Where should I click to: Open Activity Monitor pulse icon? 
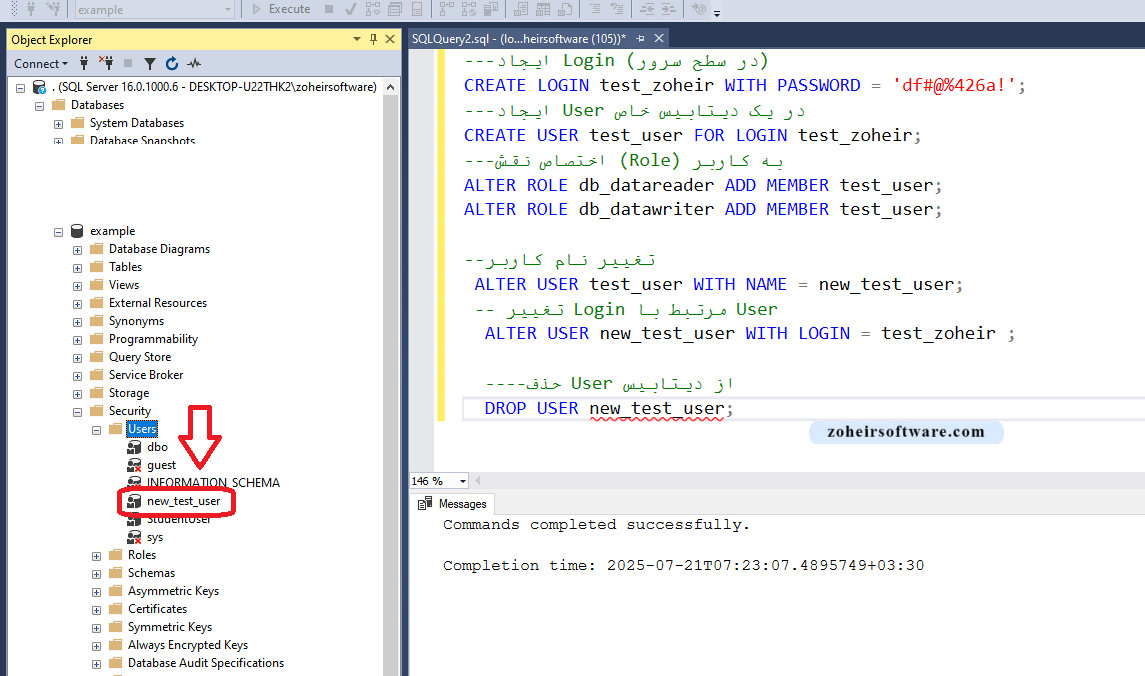[194, 64]
